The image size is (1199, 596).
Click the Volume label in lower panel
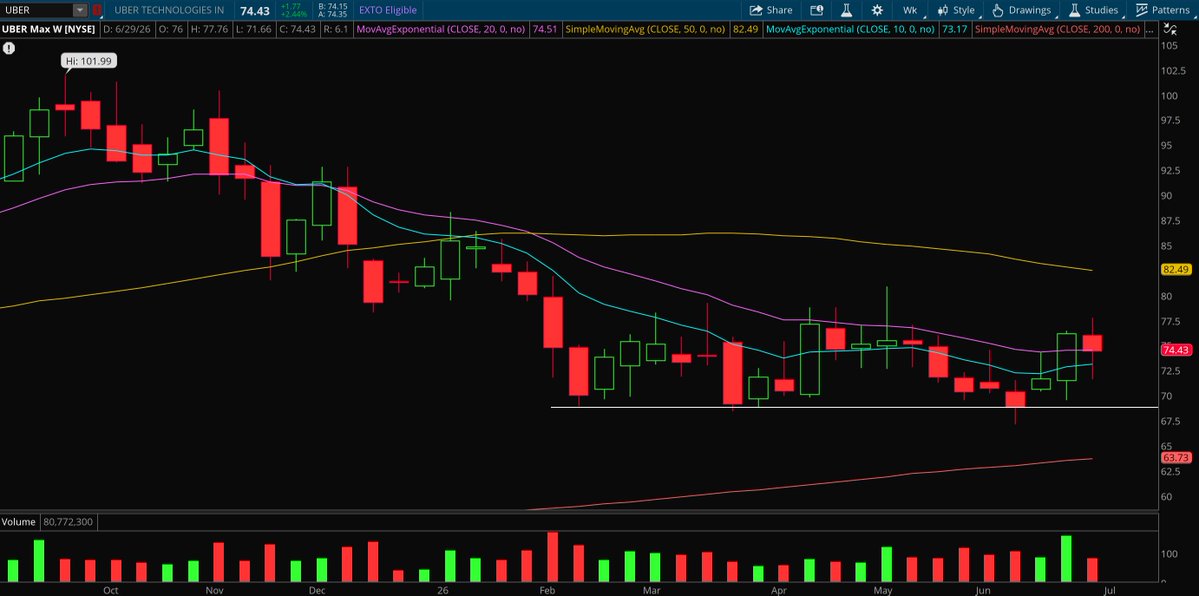[18, 522]
